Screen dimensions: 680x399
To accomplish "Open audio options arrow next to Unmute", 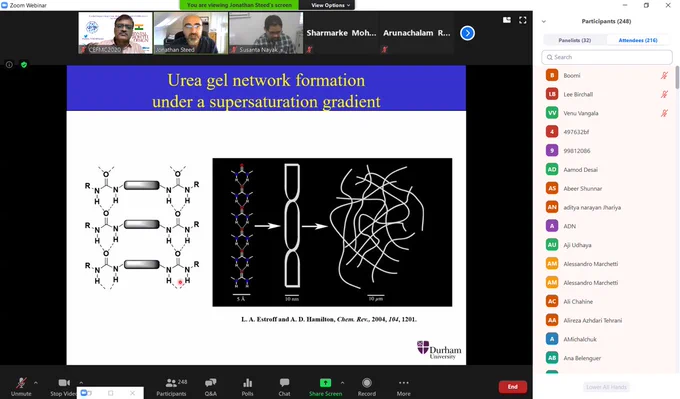I will (36, 383).
